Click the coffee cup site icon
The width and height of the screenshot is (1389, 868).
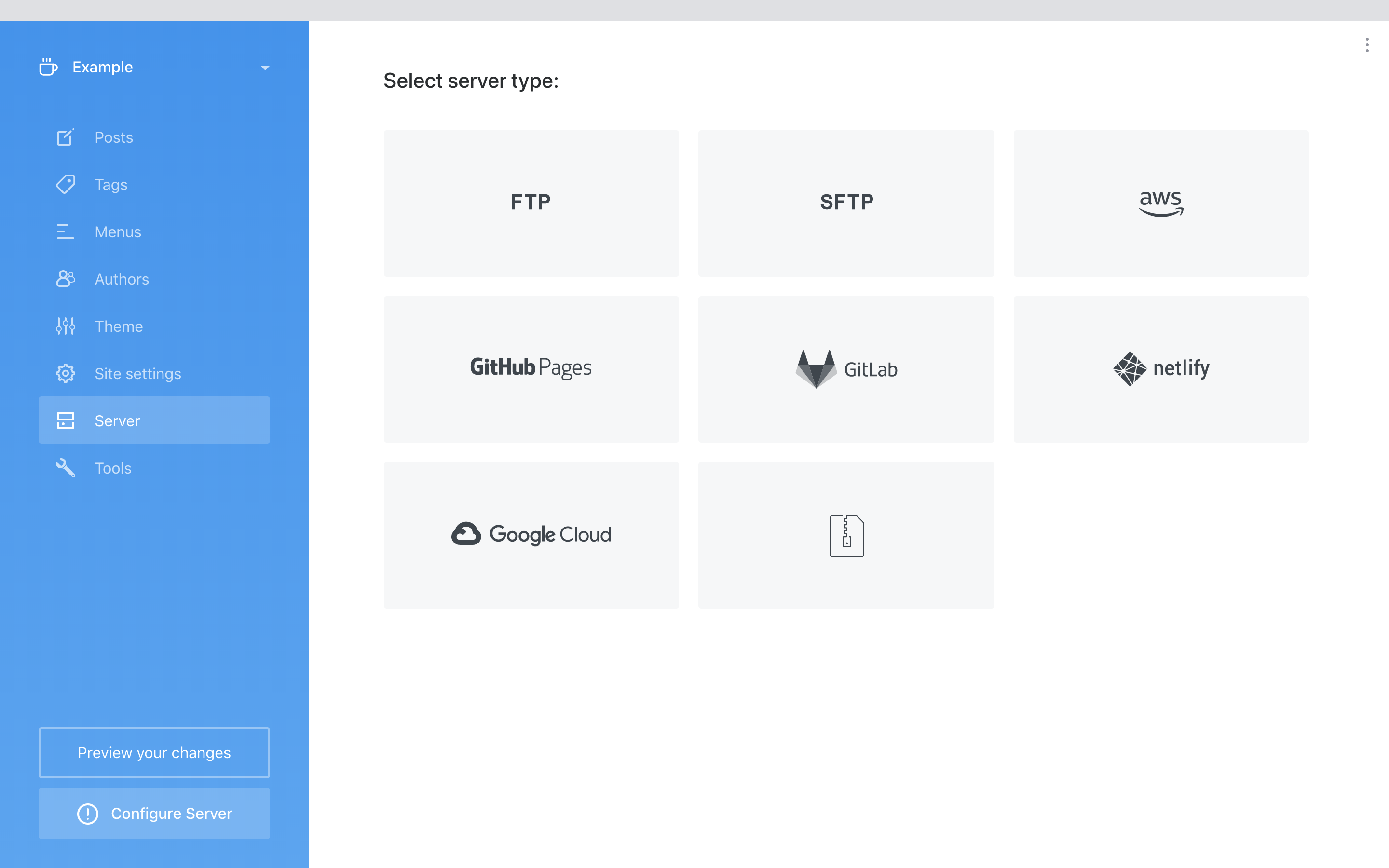[x=48, y=67]
